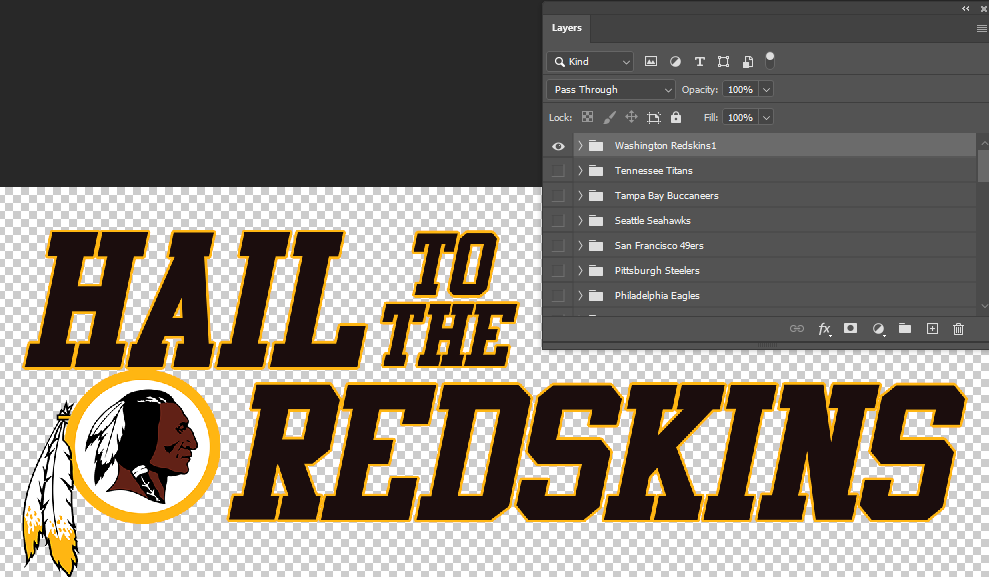
Task: Filter layers by smart objects icon
Action: click(747, 61)
